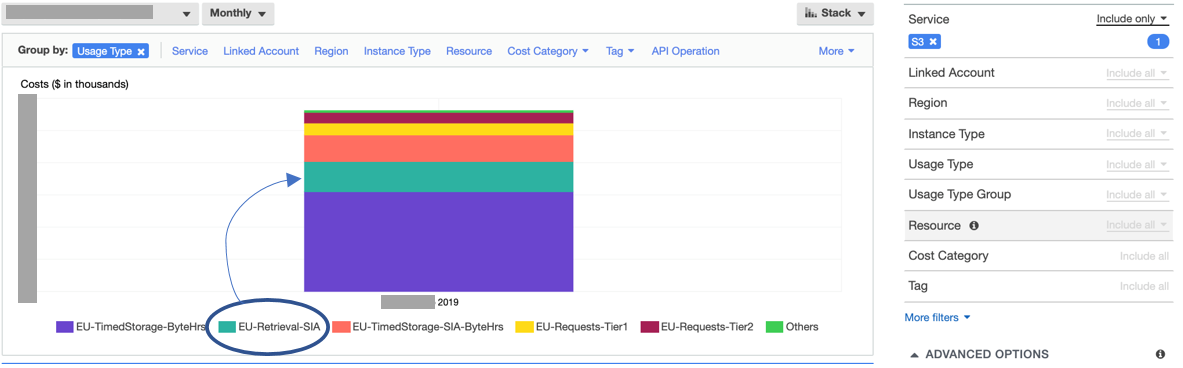Screen dimensions: 1183x368
Task: Open Resource Include all dropdown
Action: click(1137, 225)
